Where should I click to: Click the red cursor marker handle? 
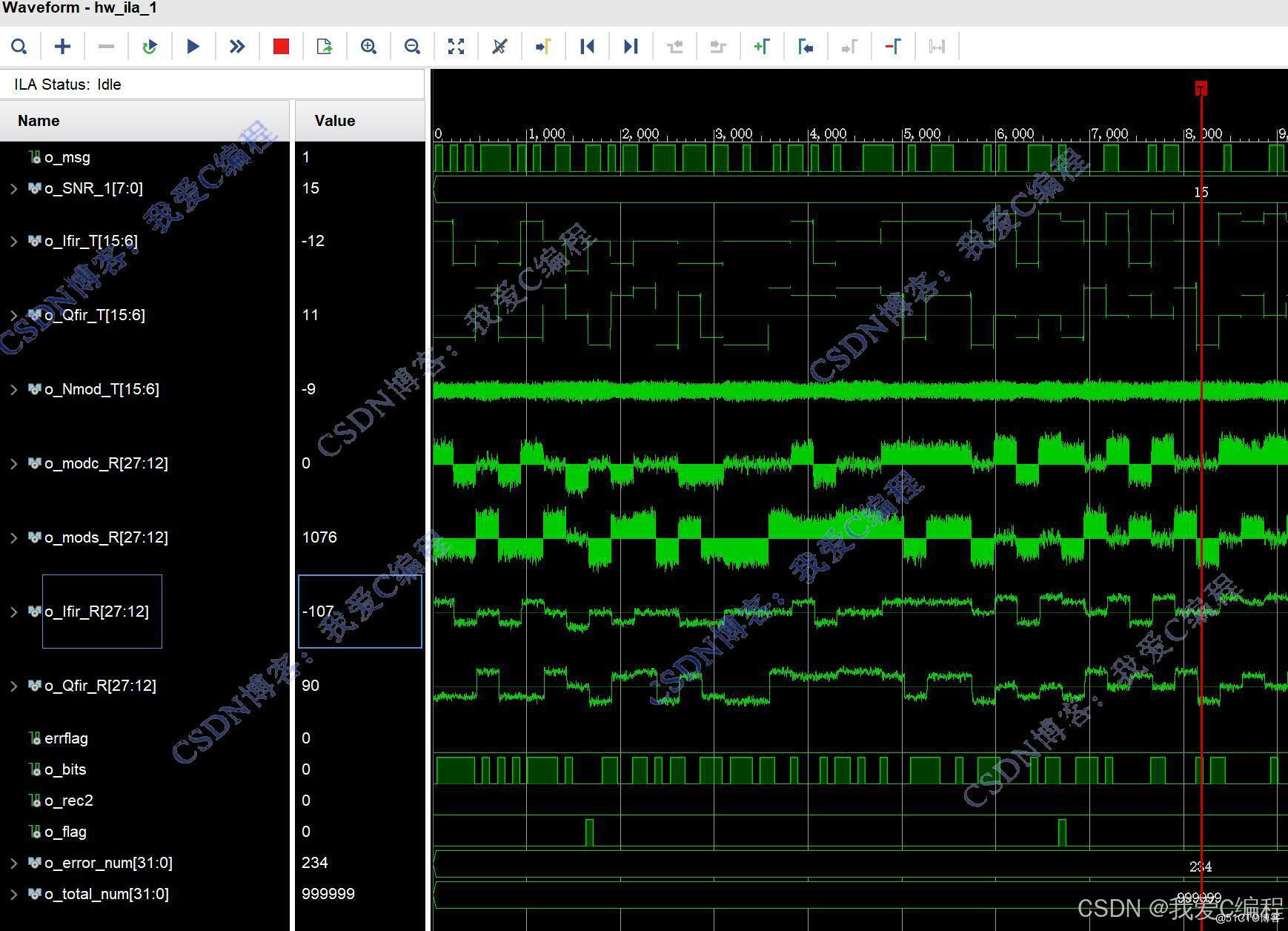tap(1201, 88)
